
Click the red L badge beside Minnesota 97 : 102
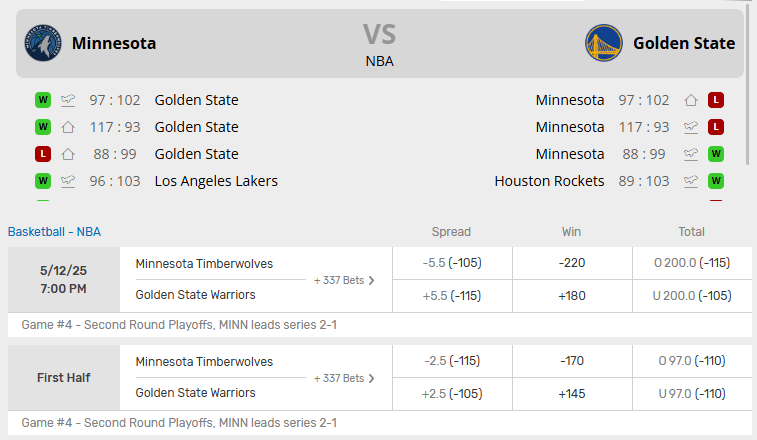pos(715,100)
